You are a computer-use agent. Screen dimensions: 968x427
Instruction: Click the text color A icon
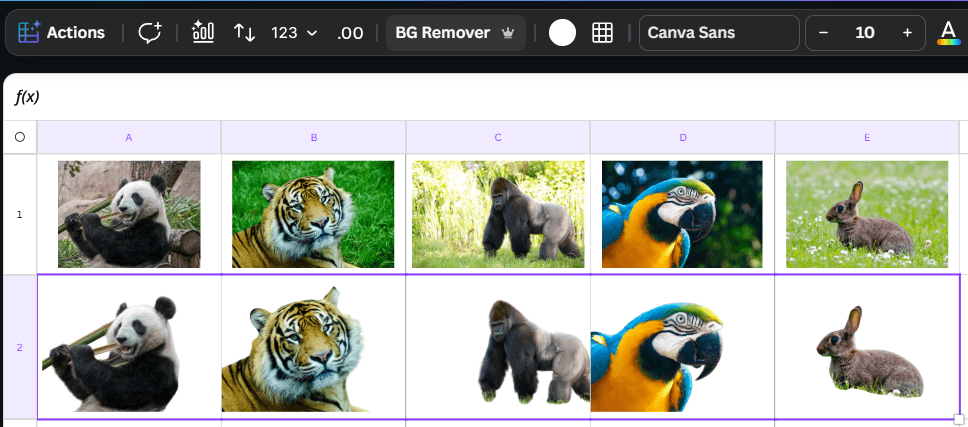(x=947, y=33)
